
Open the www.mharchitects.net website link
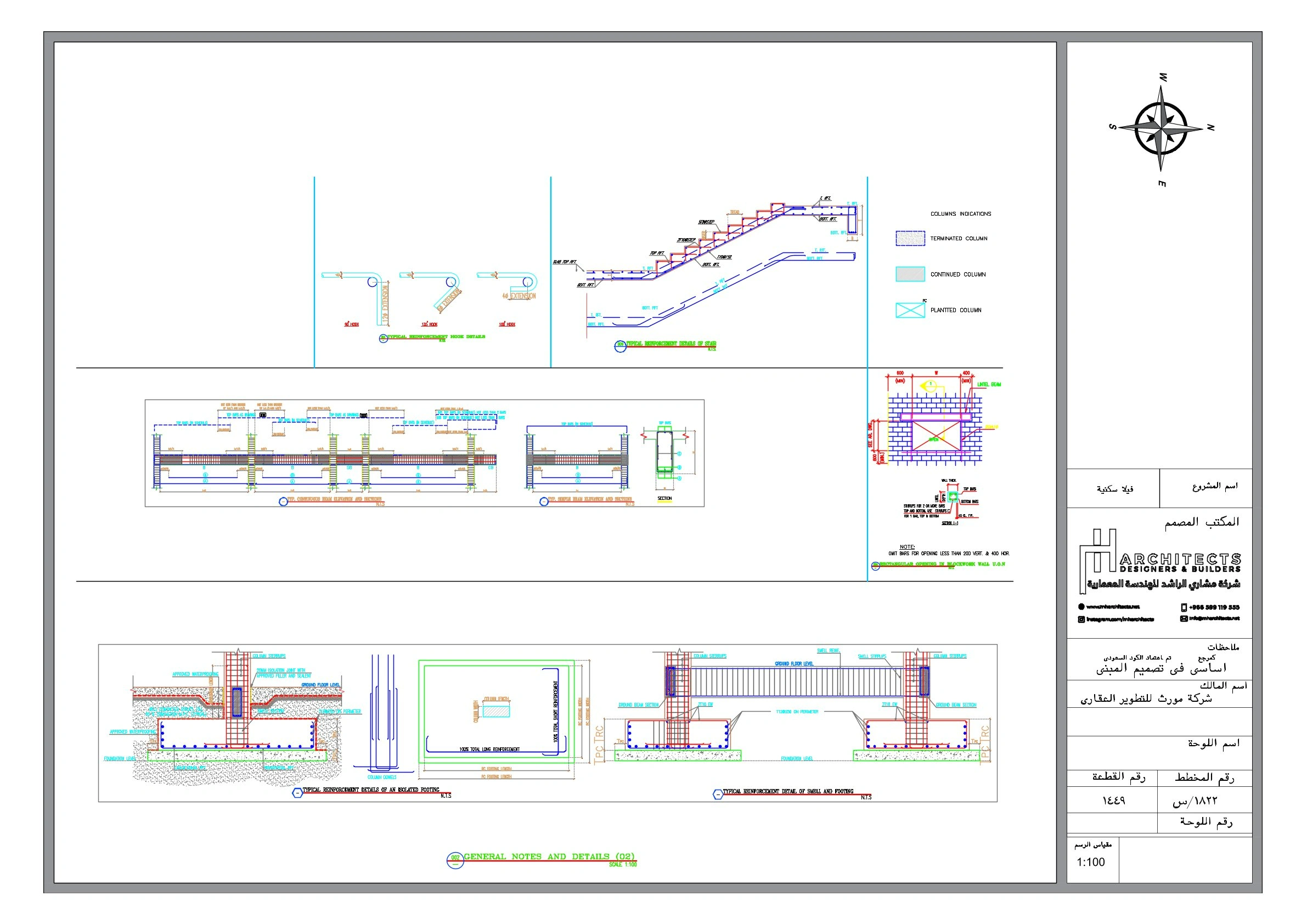tap(1112, 607)
